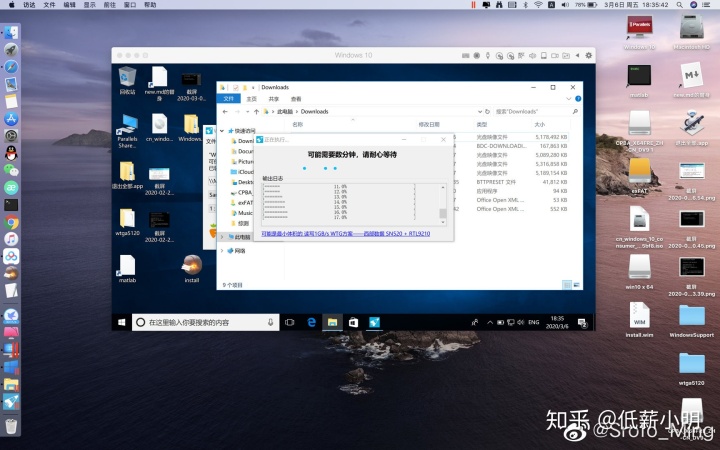Image resolution: width=720 pixels, height=450 pixels.
Task: Open the macOS 前往 menu
Action: (x=110, y=5)
